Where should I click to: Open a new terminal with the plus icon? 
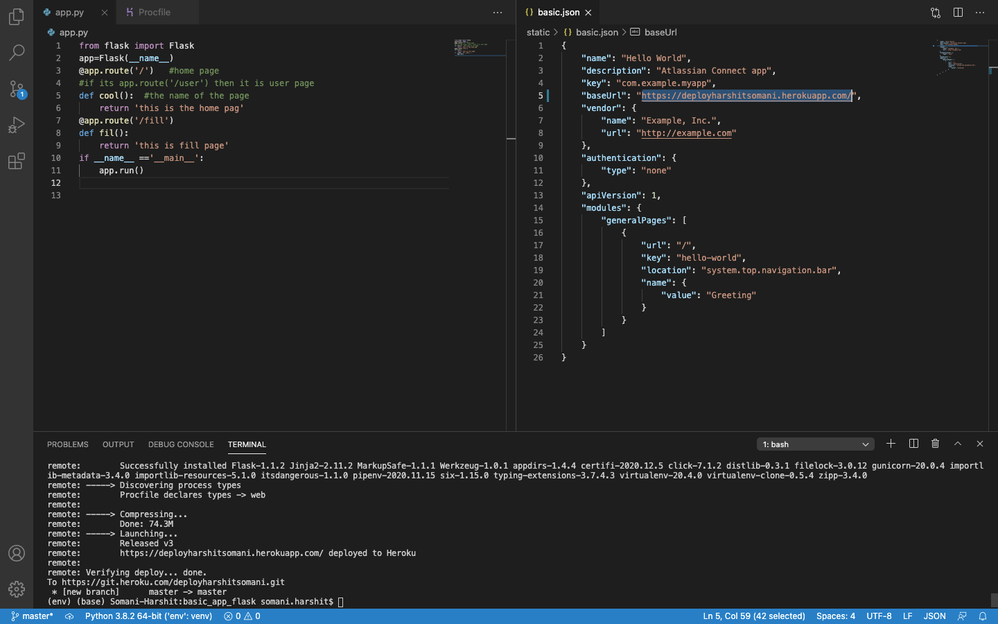(891, 443)
